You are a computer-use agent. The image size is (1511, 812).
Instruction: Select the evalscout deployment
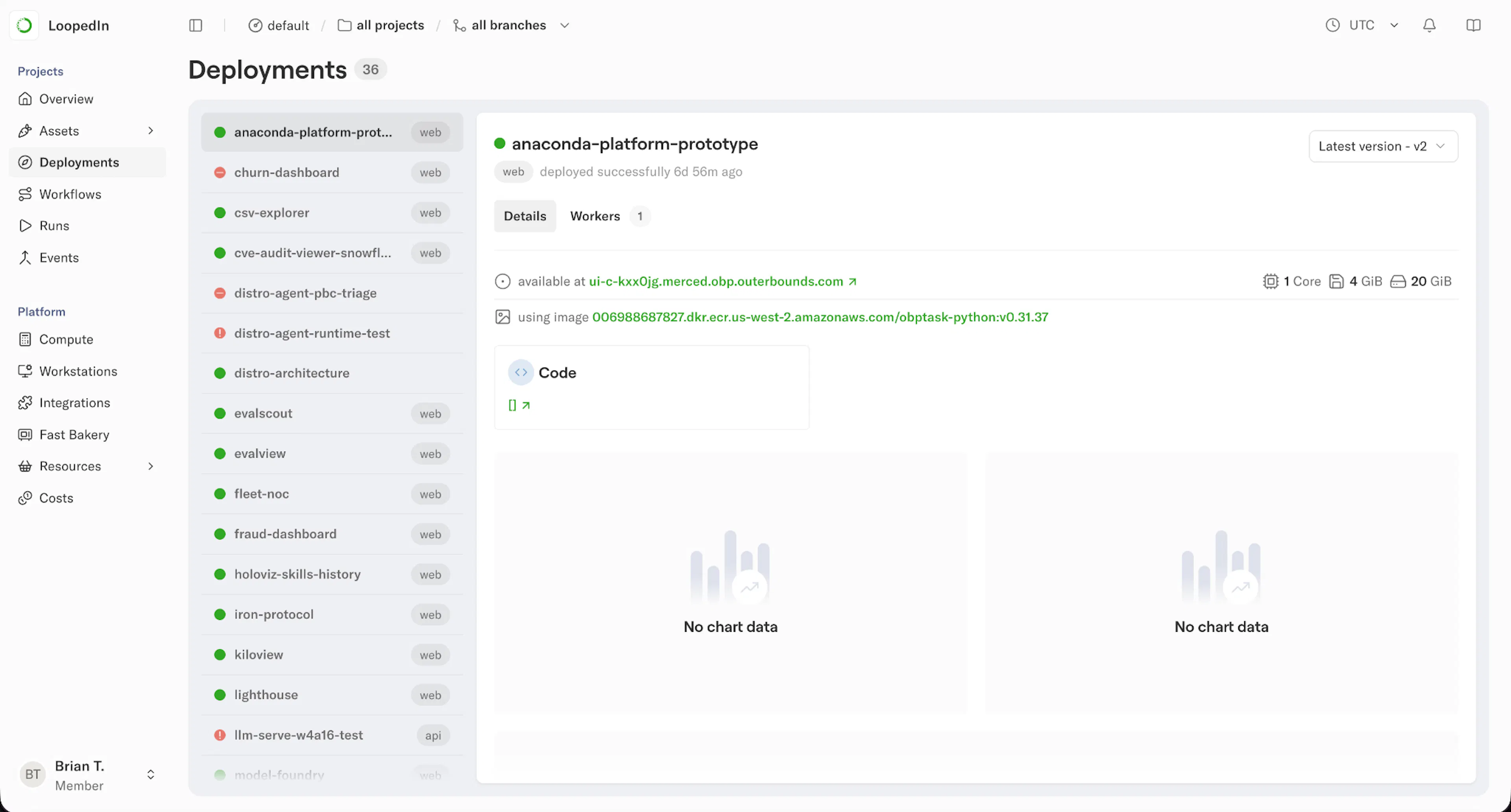pos(332,413)
